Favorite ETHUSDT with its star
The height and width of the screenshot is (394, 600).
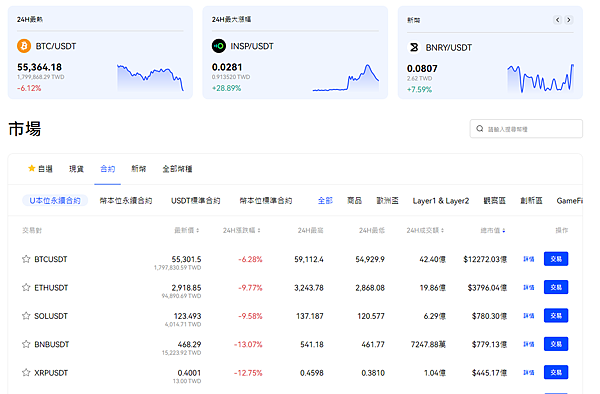coord(26,287)
